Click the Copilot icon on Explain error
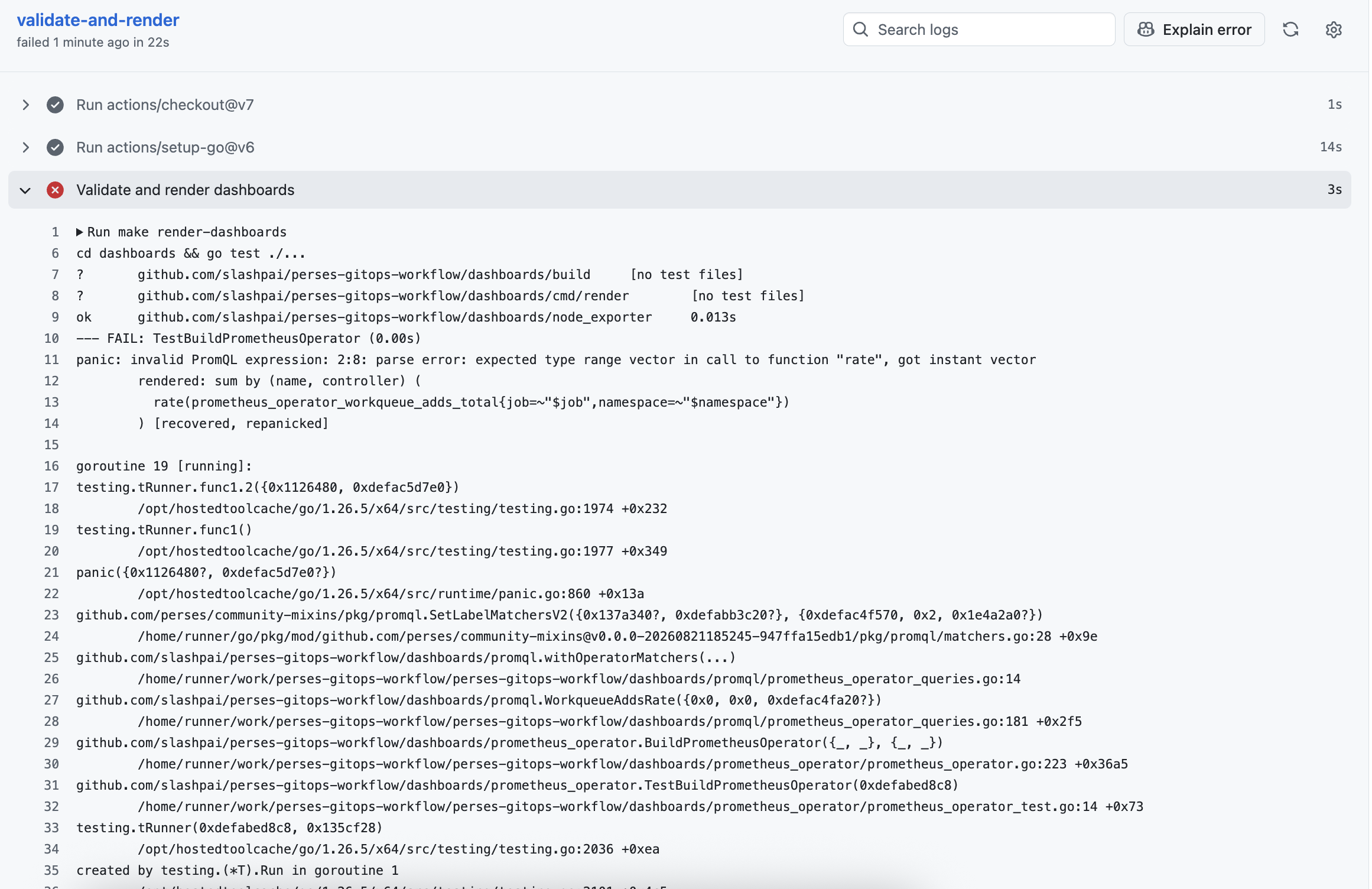The image size is (1372, 889). point(1146,30)
